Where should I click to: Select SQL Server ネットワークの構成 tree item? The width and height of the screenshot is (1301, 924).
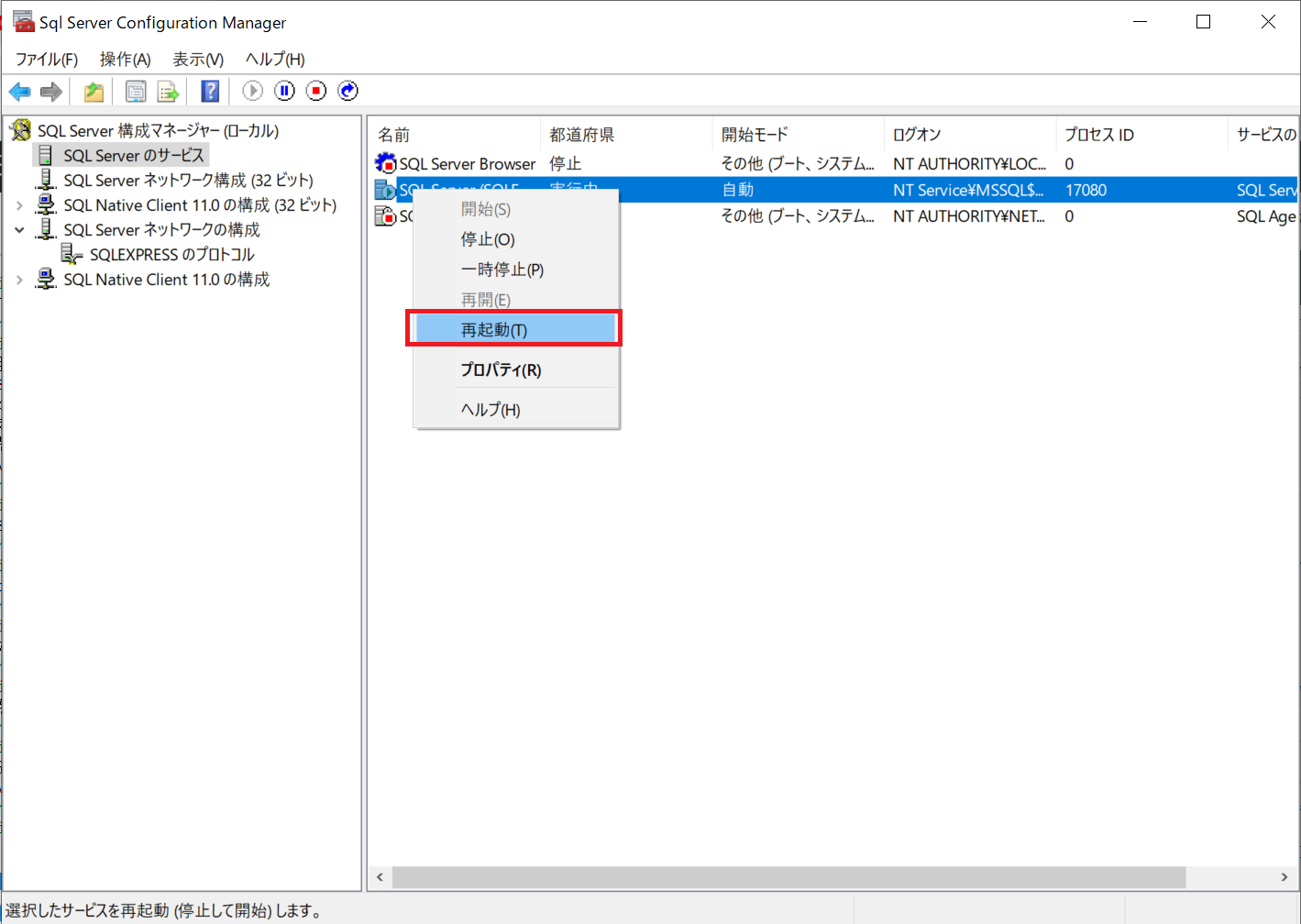(161, 230)
